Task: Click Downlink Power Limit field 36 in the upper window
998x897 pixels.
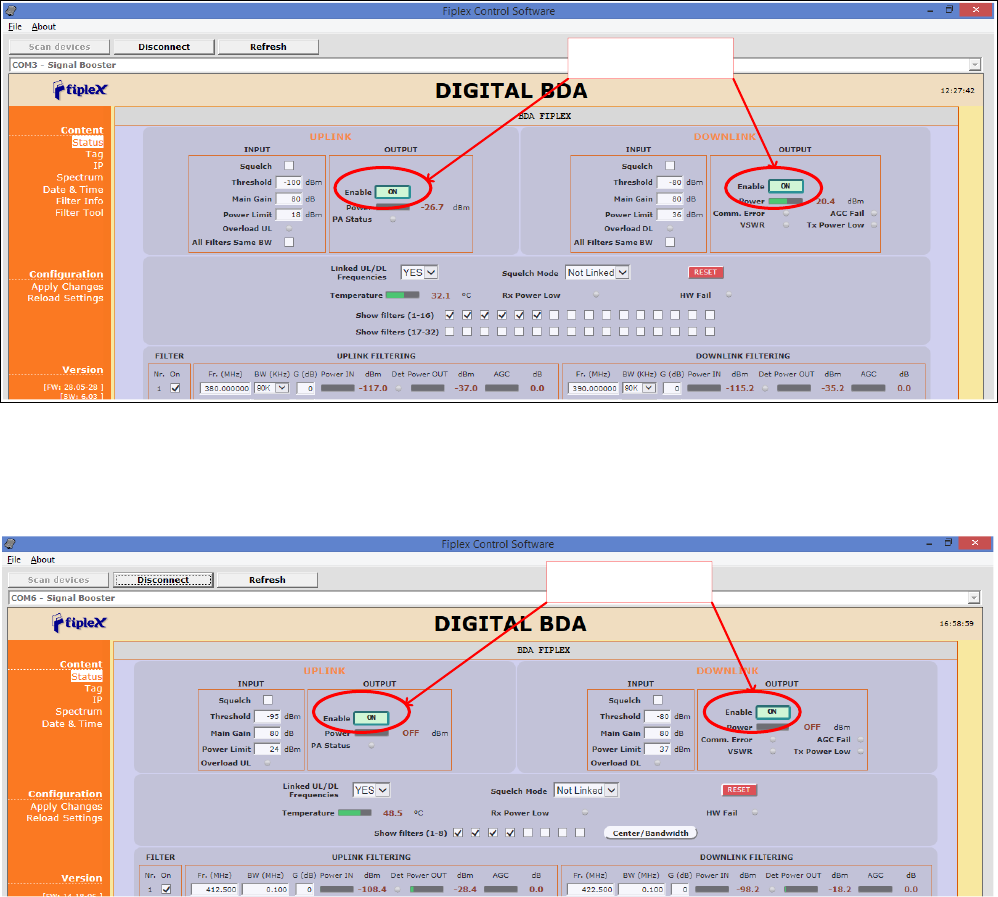Action: click(x=670, y=215)
